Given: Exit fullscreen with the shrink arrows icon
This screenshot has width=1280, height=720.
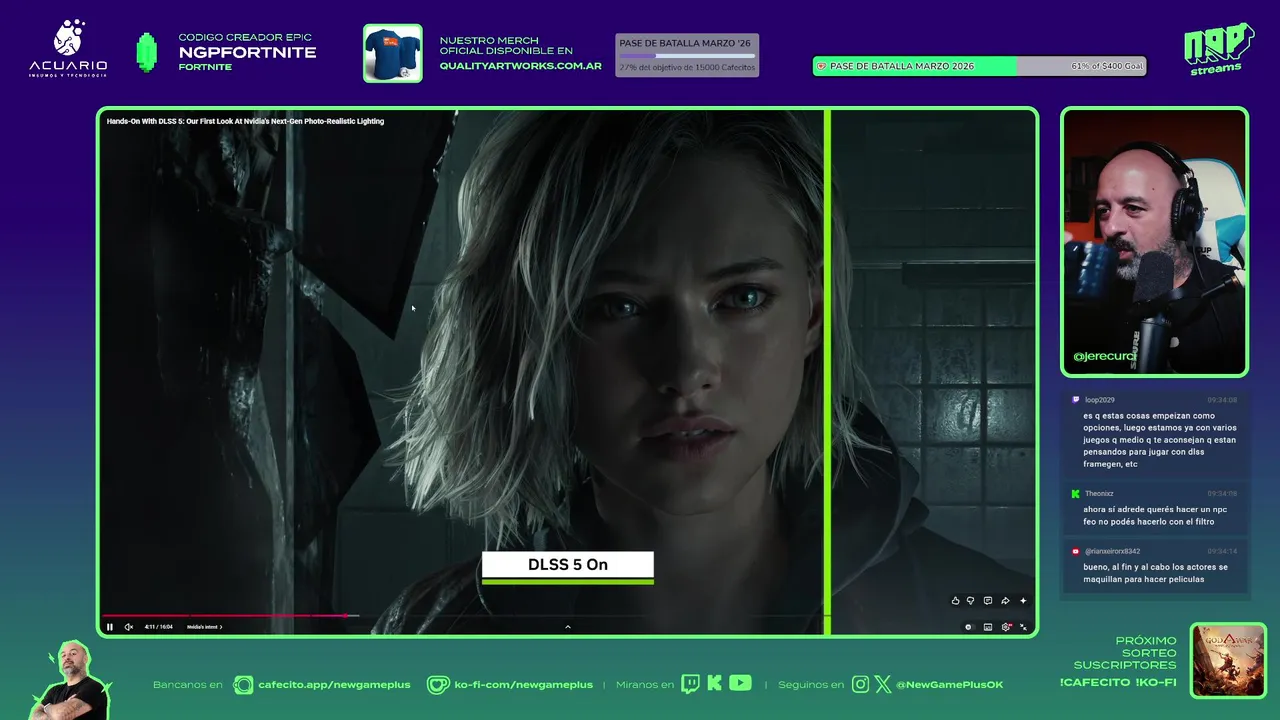Looking at the screenshot, I should 1023,627.
